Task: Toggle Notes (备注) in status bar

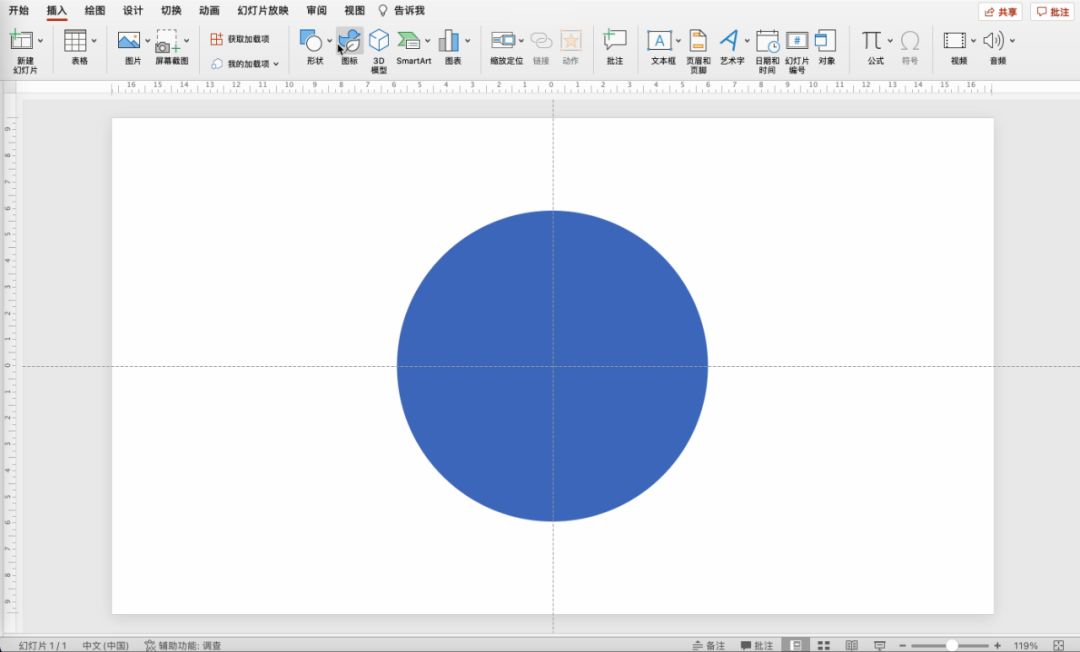Action: (709, 645)
